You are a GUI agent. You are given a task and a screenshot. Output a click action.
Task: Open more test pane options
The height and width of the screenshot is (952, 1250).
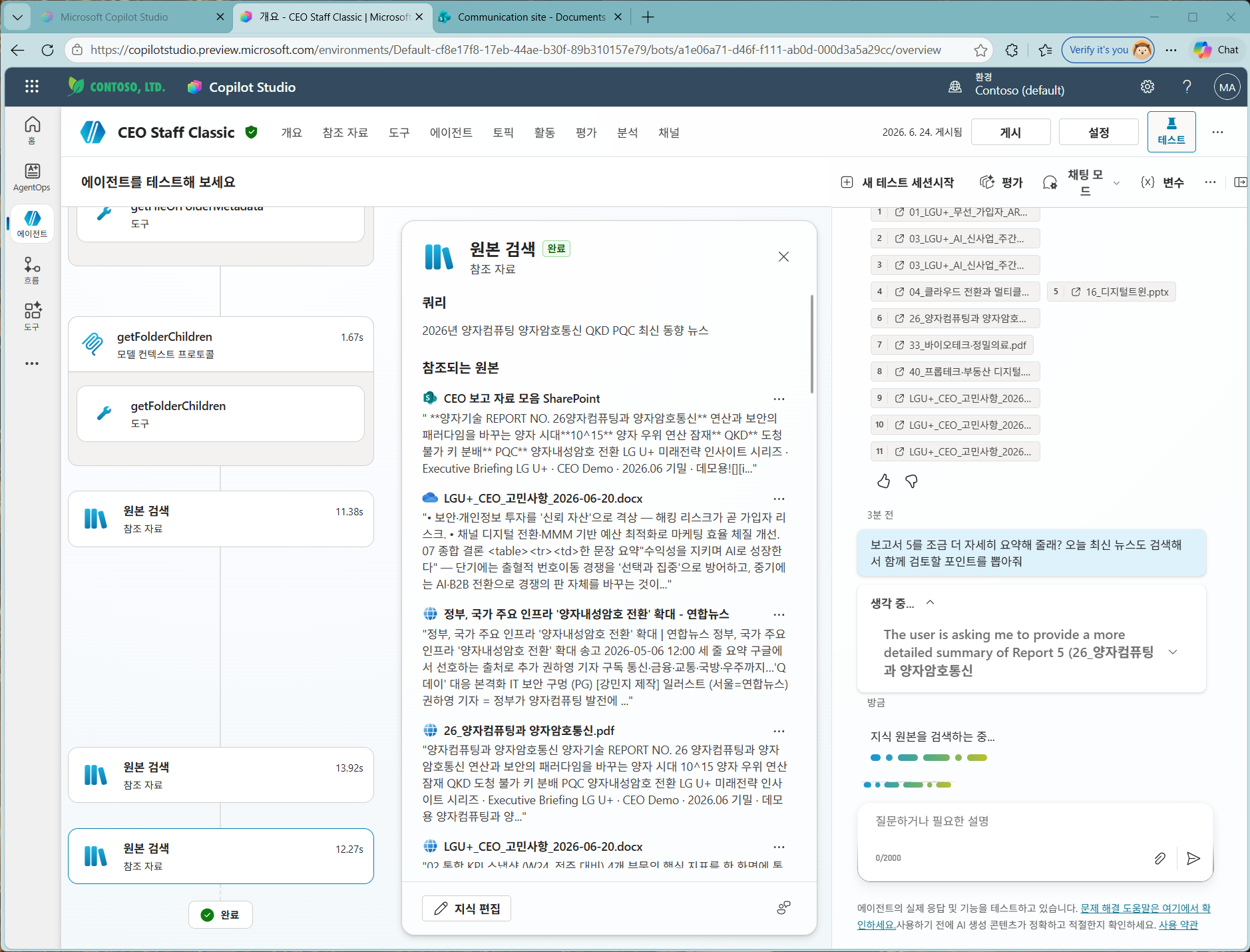tap(1210, 182)
